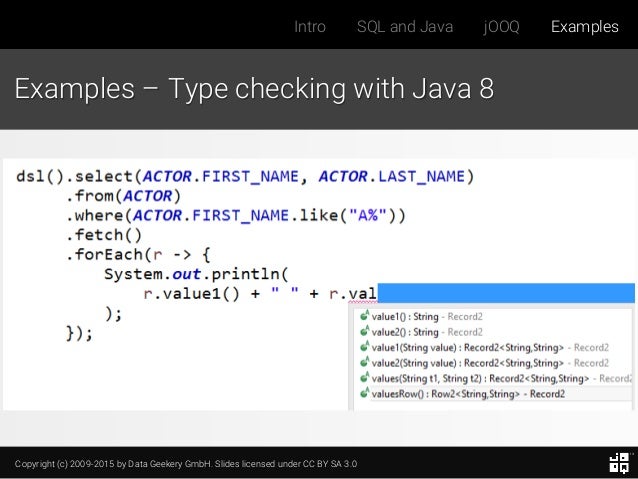Go to the jOOQ section tab
This screenshot has width=638, height=479.
point(501,27)
